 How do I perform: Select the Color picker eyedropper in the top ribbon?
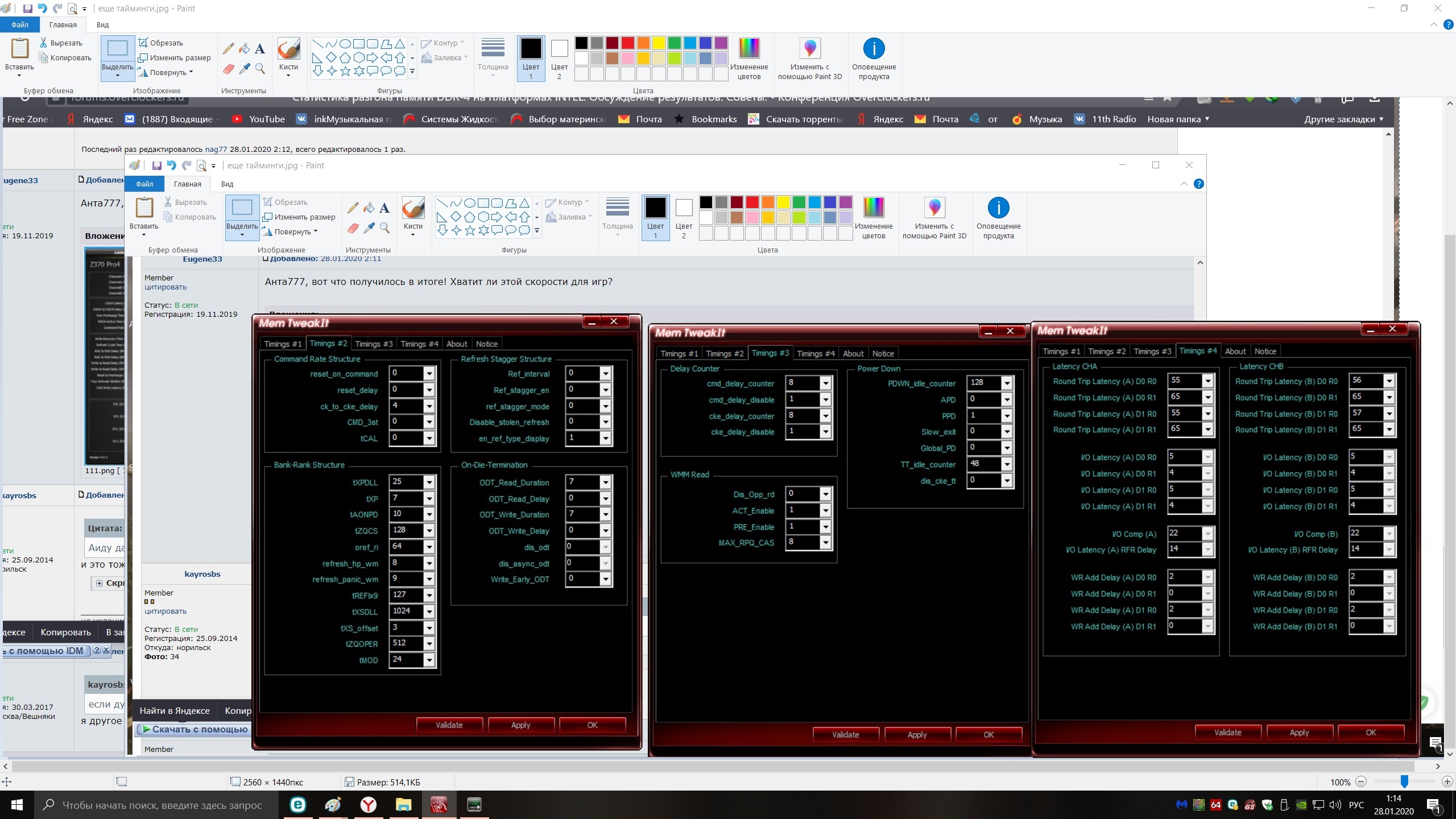245,69
